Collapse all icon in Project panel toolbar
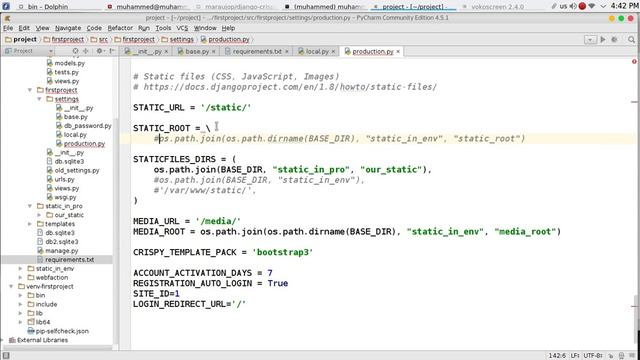The width and height of the screenshot is (640, 360). (85, 51)
